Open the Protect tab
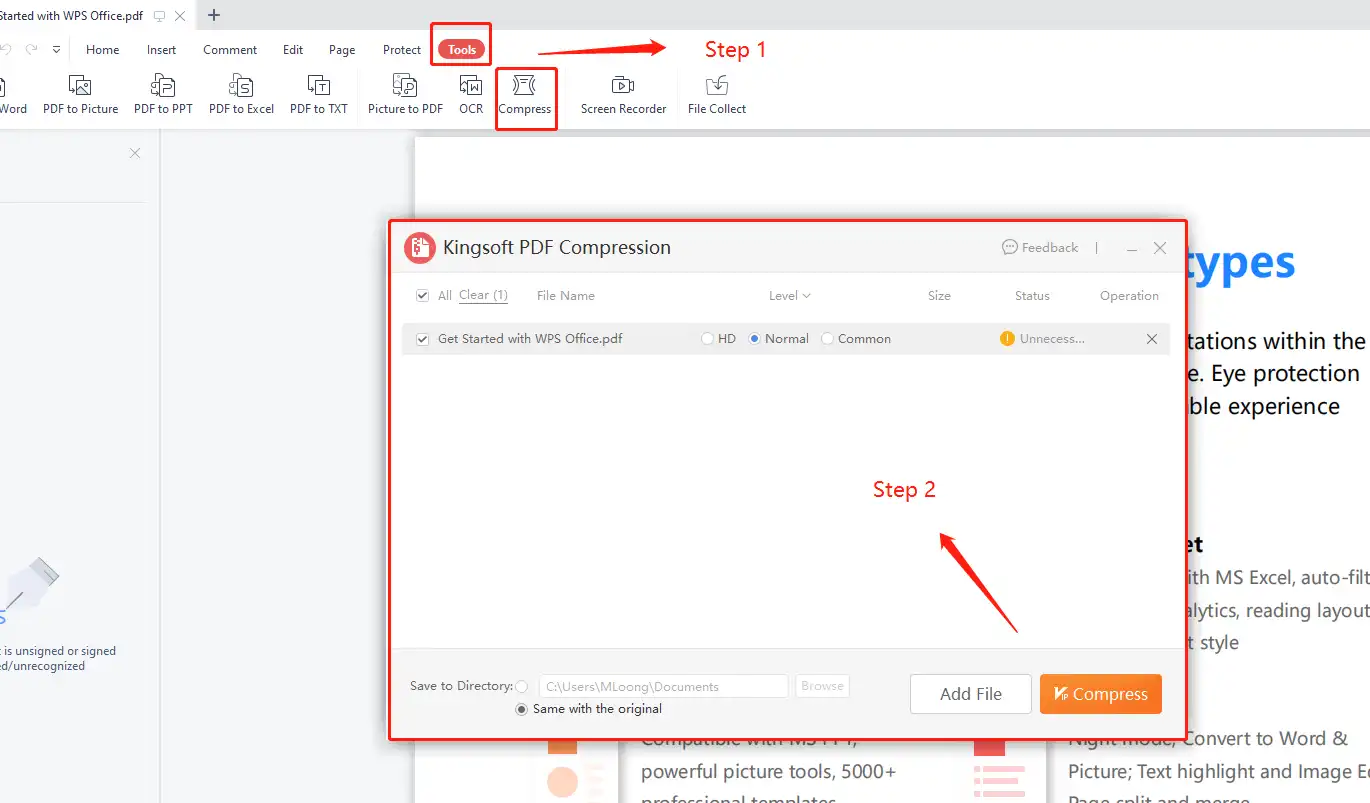Screen dimensions: 1370x803 coord(402,49)
